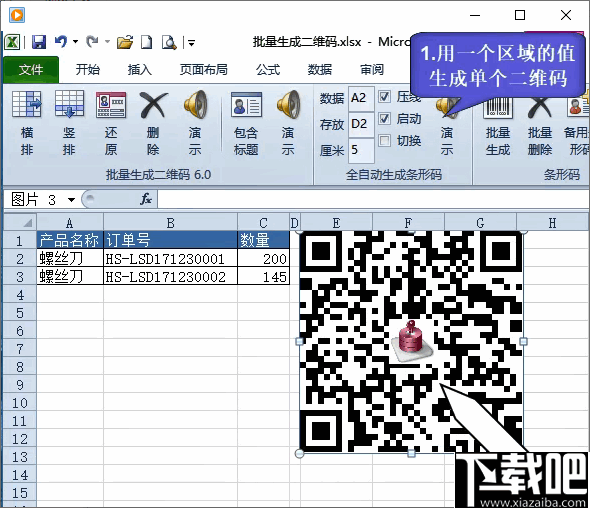Click the 厘米 field showing 5

point(361,150)
